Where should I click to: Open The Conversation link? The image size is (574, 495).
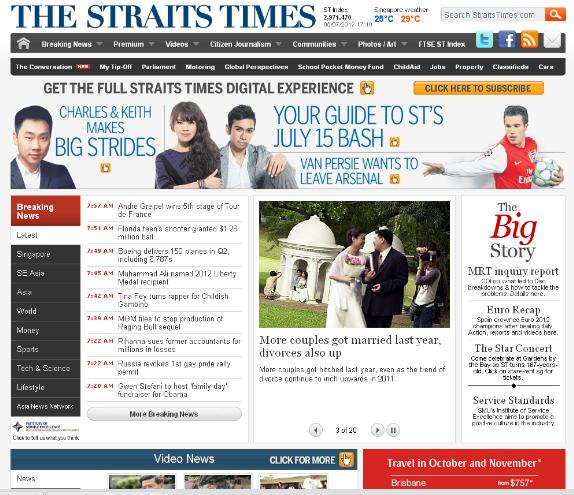[x=44, y=67]
